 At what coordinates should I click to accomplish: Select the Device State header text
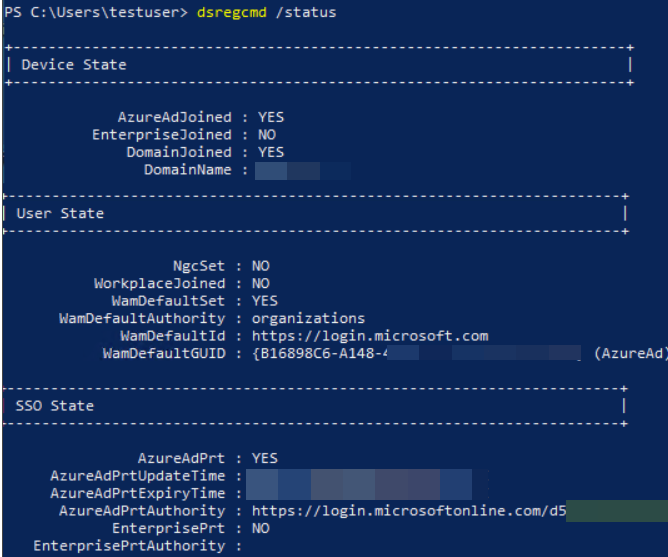(x=74, y=65)
